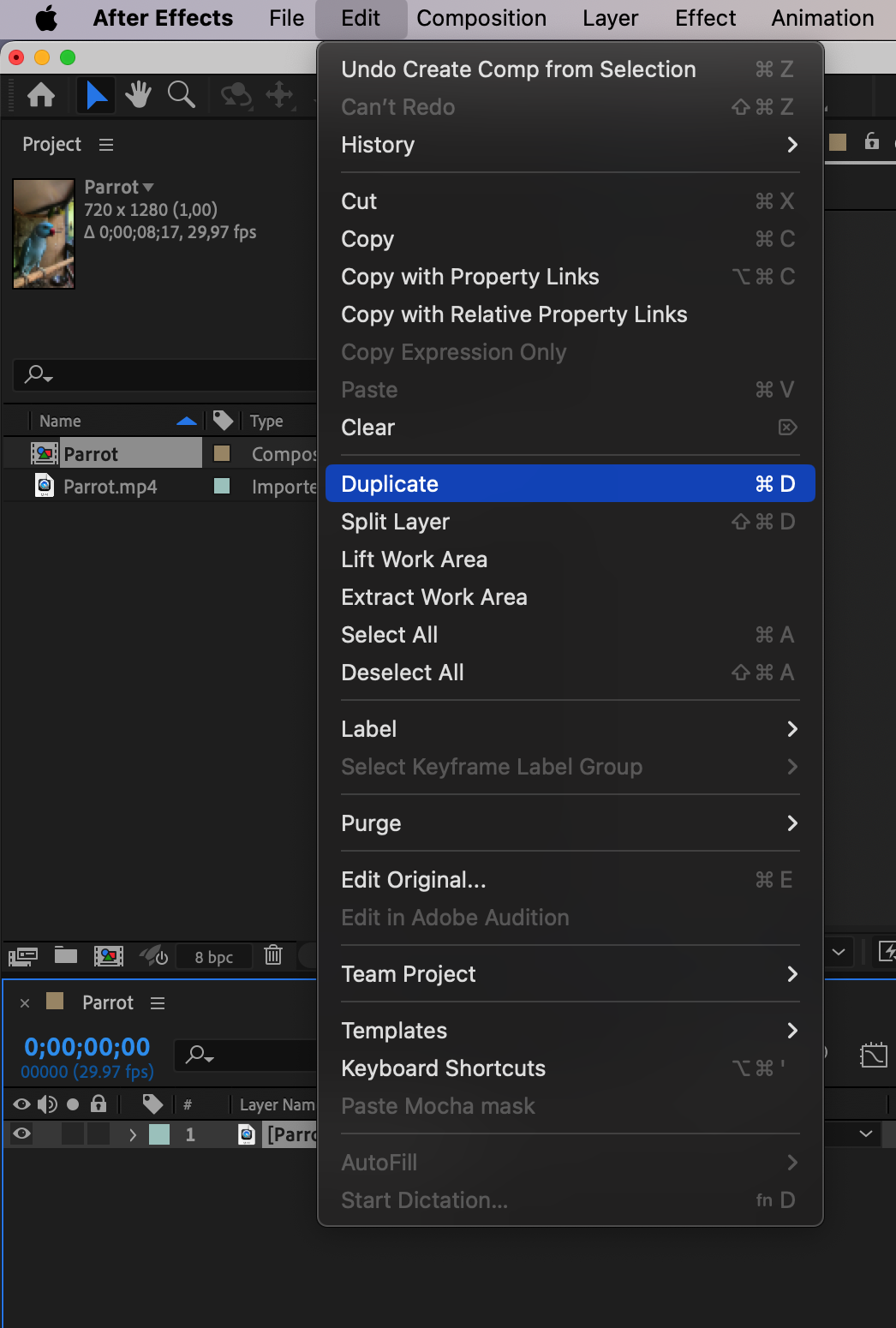Viewport: 896px width, 1328px height.
Task: Sort by the Name column header
Action: 60,421
